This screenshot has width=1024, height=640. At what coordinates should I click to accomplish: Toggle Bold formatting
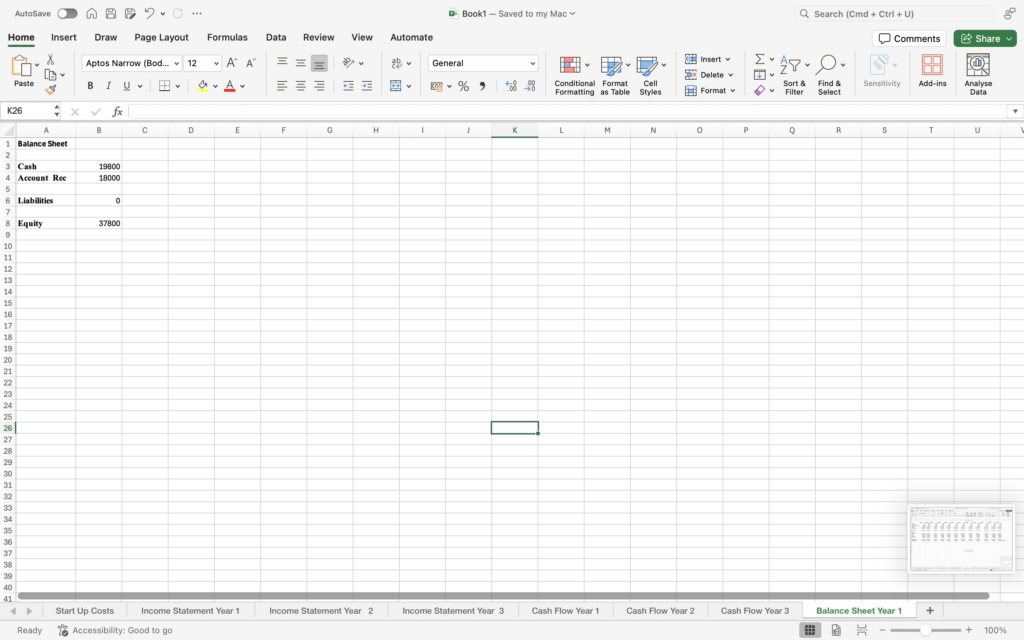(x=90, y=86)
